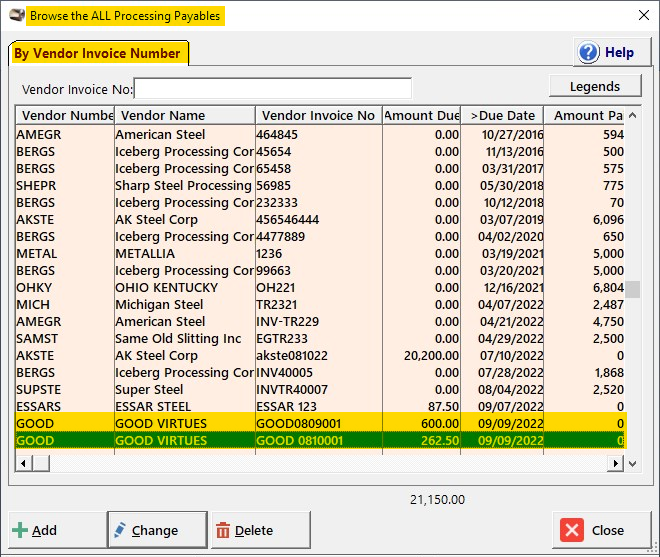Focus the Vendor Invoice No input field
660x557 pixels.
click(273, 88)
